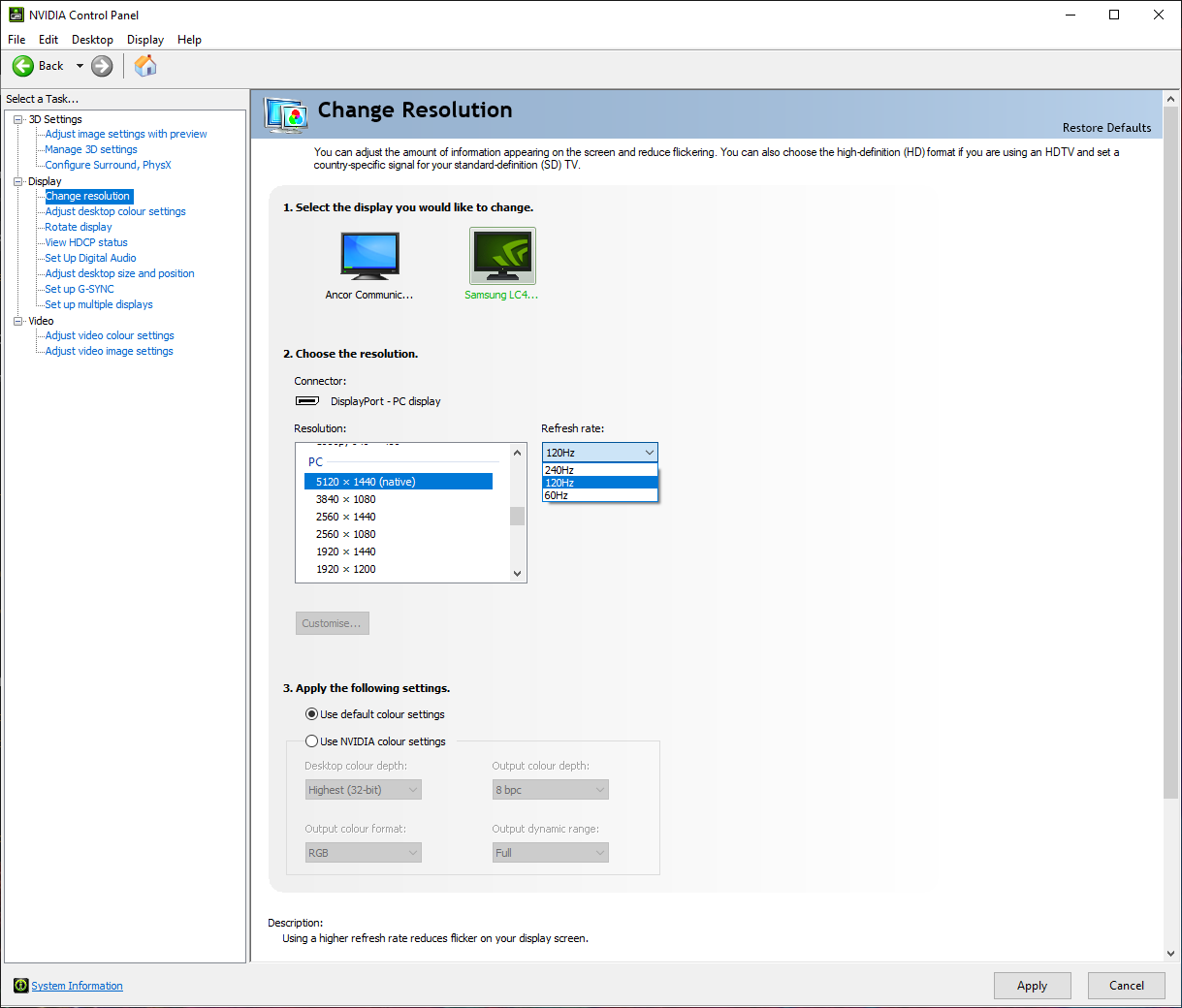Image resolution: width=1182 pixels, height=1008 pixels.
Task: Open the System Information link
Action: pyautogui.click(x=77, y=986)
